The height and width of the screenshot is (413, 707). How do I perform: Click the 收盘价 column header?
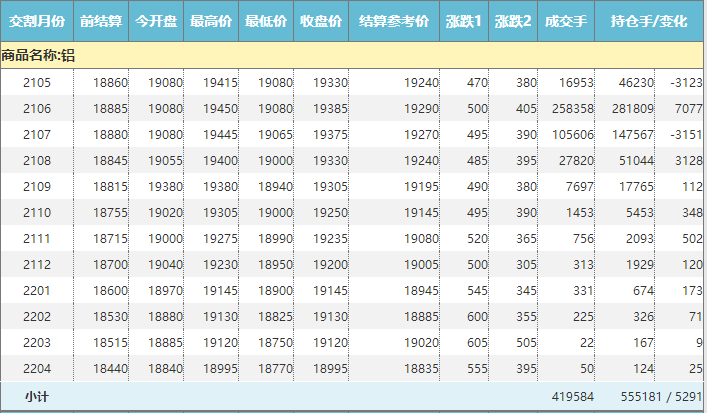pos(321,21)
